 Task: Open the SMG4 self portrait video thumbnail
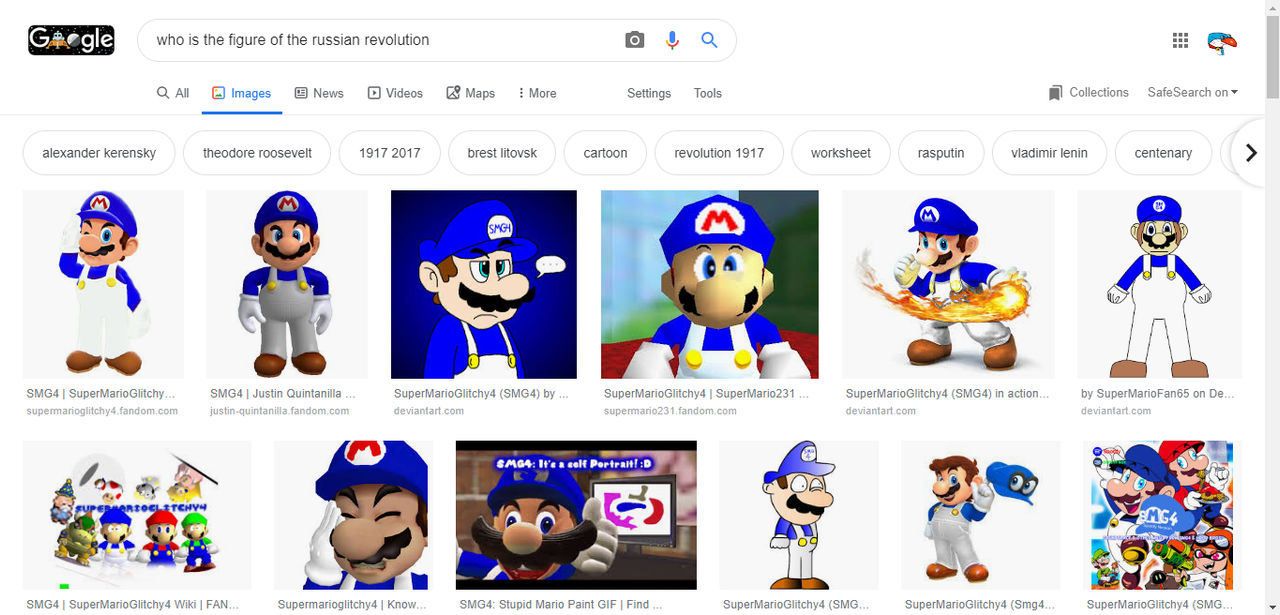click(575, 515)
